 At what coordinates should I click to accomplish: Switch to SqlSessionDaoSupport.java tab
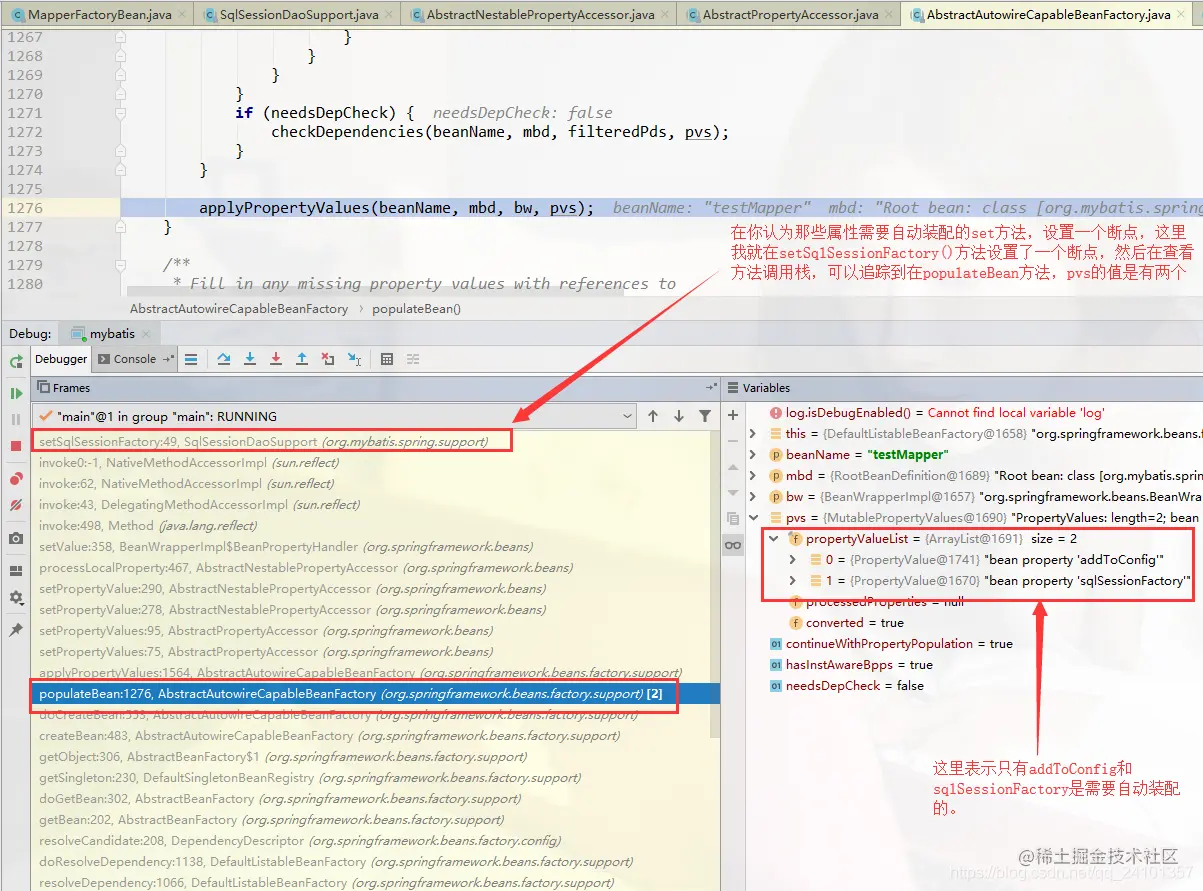point(296,15)
